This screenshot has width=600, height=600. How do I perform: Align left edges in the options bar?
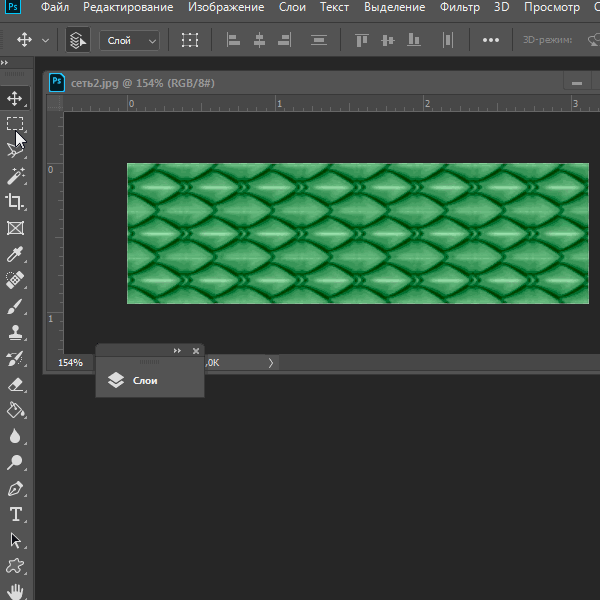(x=233, y=40)
